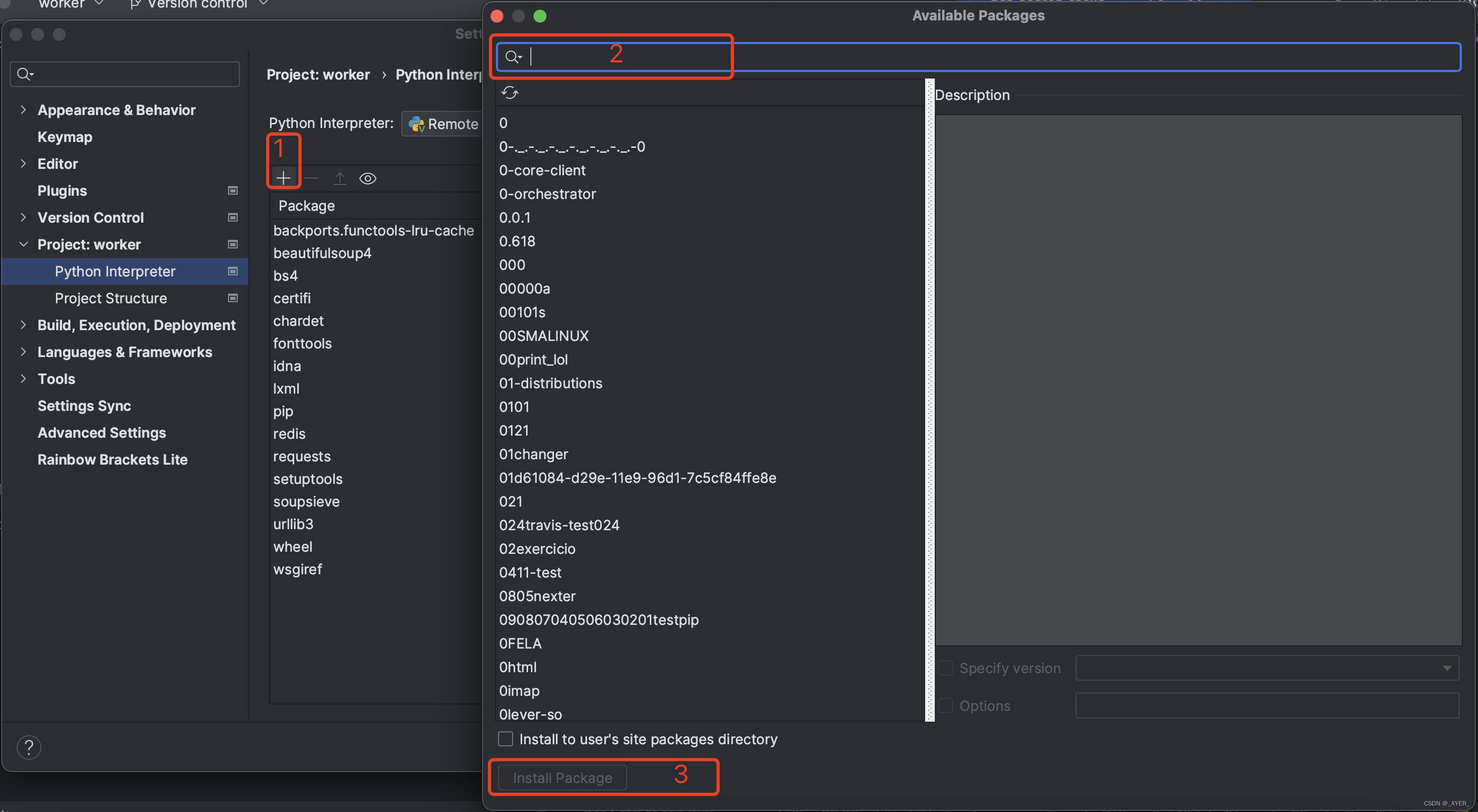Open the Keymap settings page
The height and width of the screenshot is (812, 1478).
point(65,137)
